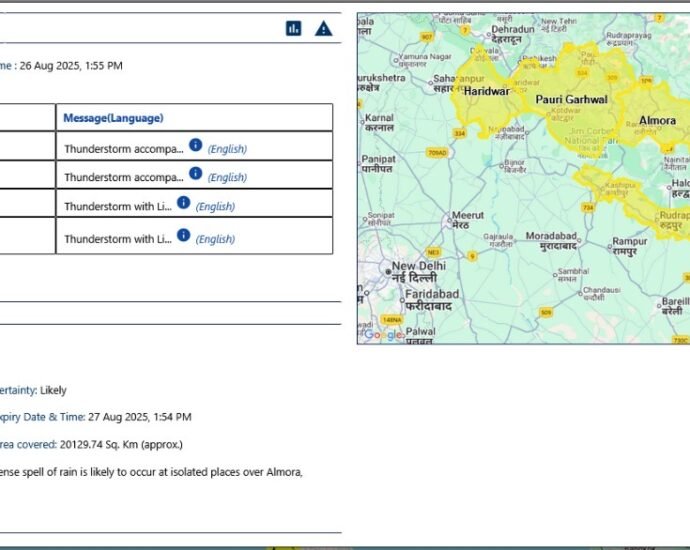Open info icon for first Thunderstorm with Li... message
Image resolution: width=690 pixels, height=550 pixels.
(183, 203)
